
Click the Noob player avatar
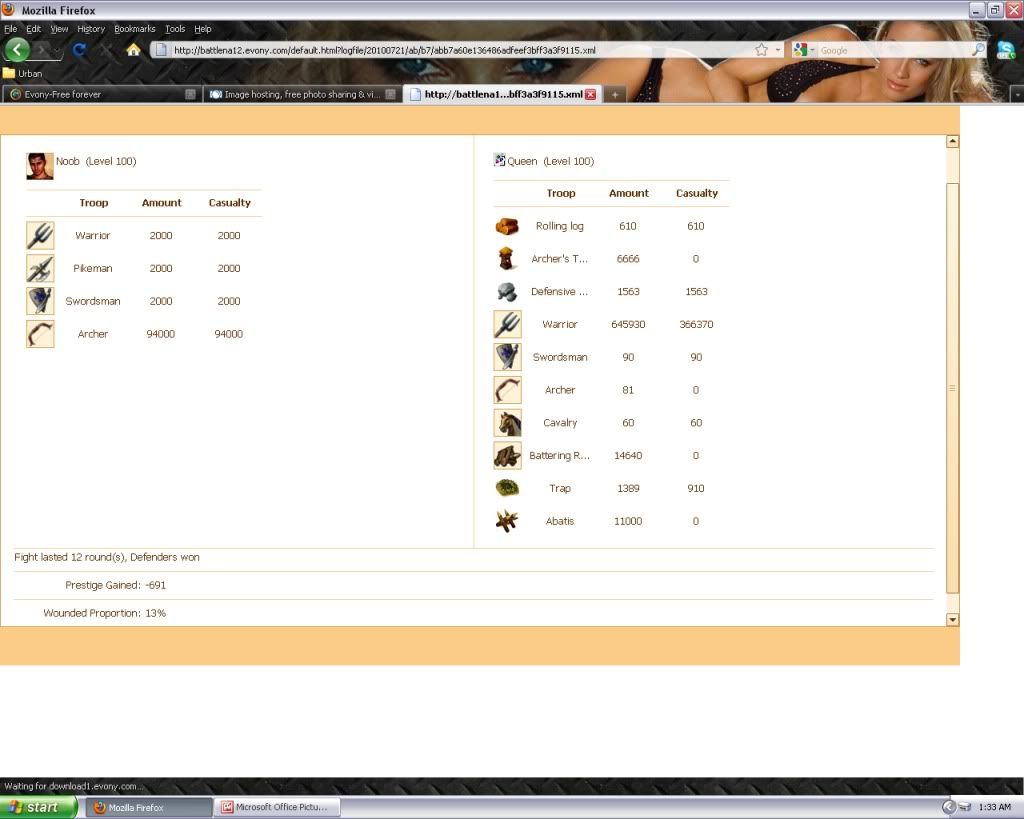[x=40, y=166]
